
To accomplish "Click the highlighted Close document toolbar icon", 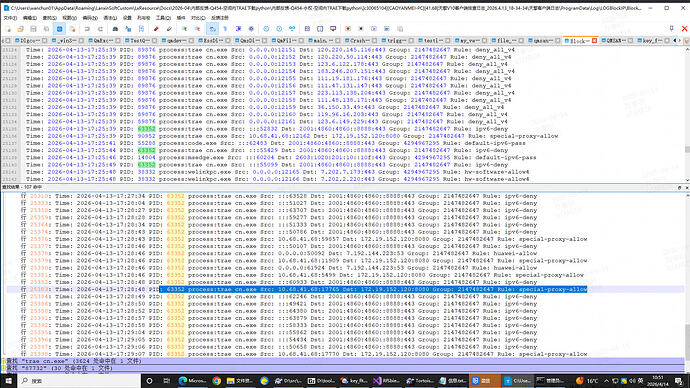I will click(59, 29).
